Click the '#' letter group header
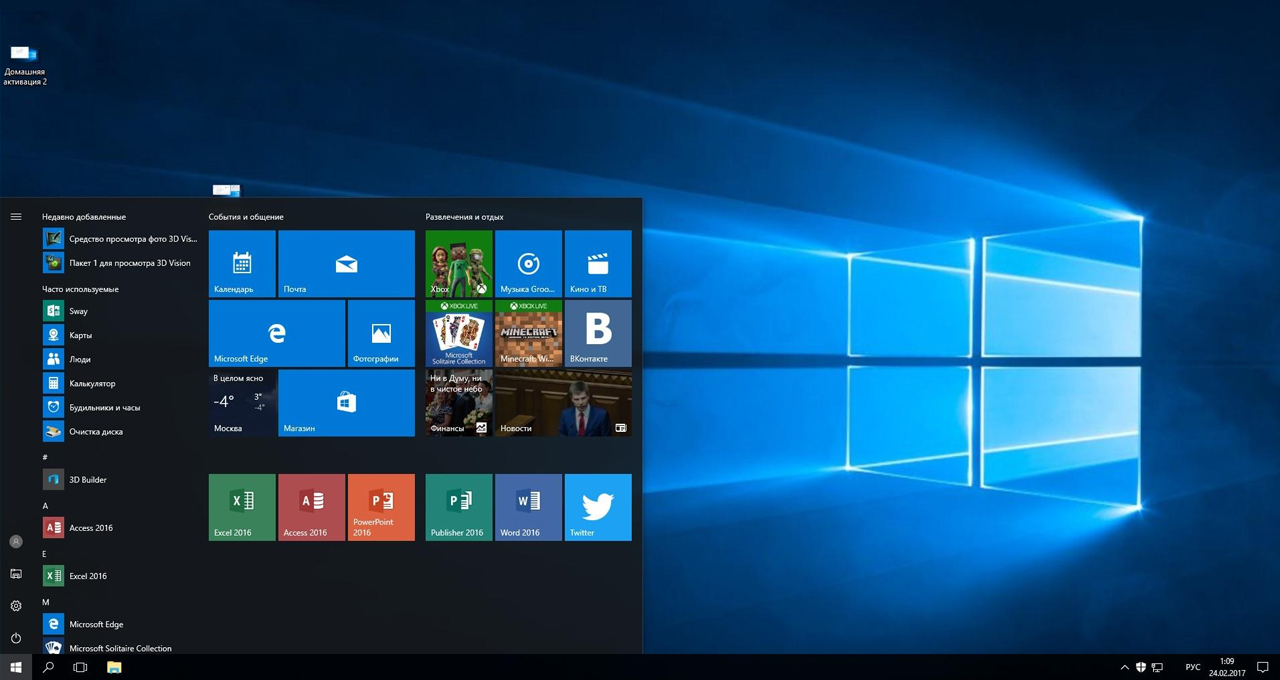Image resolution: width=1280 pixels, height=680 pixels. [45, 457]
